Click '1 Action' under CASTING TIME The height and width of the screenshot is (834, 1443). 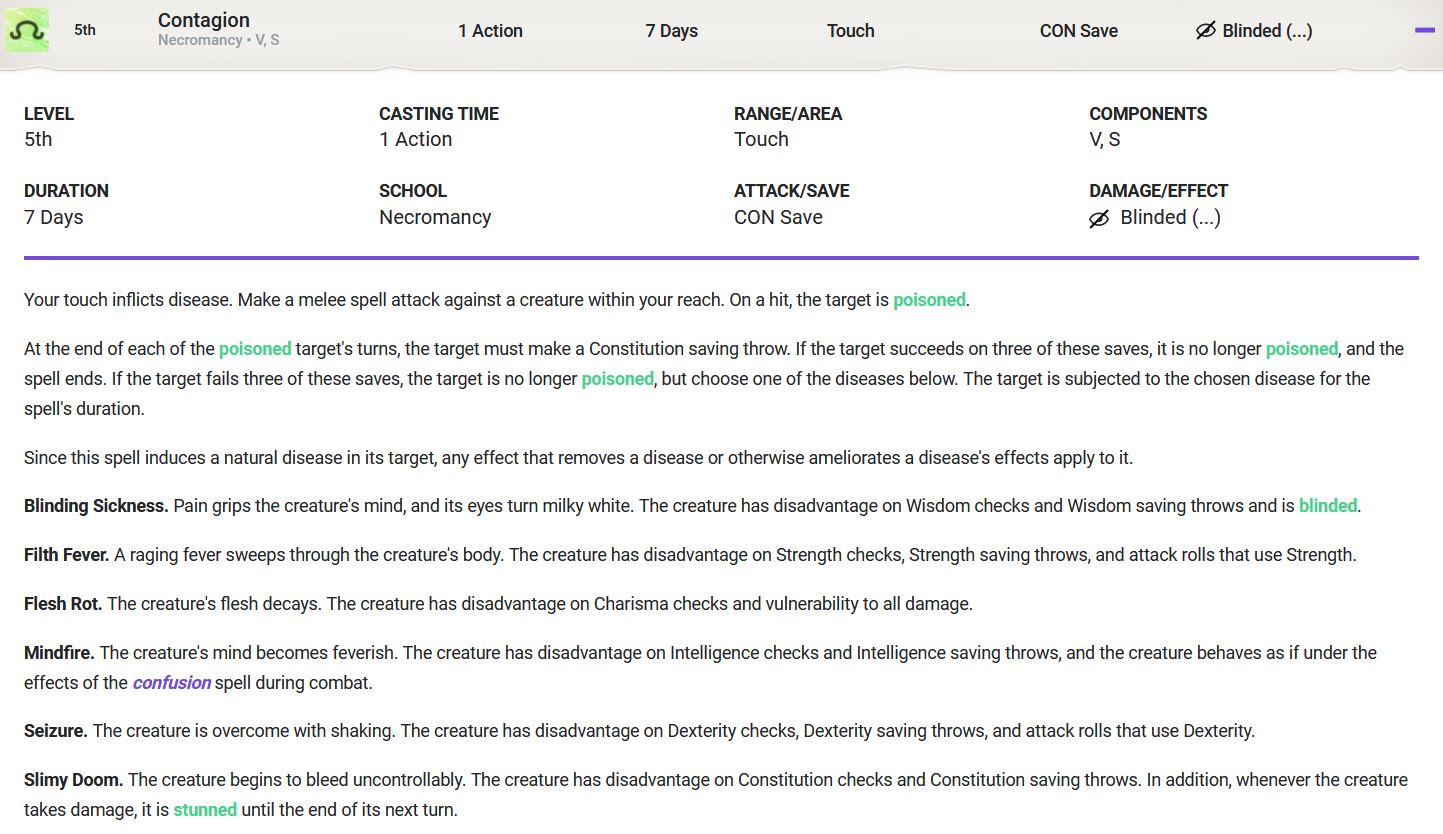click(x=416, y=140)
